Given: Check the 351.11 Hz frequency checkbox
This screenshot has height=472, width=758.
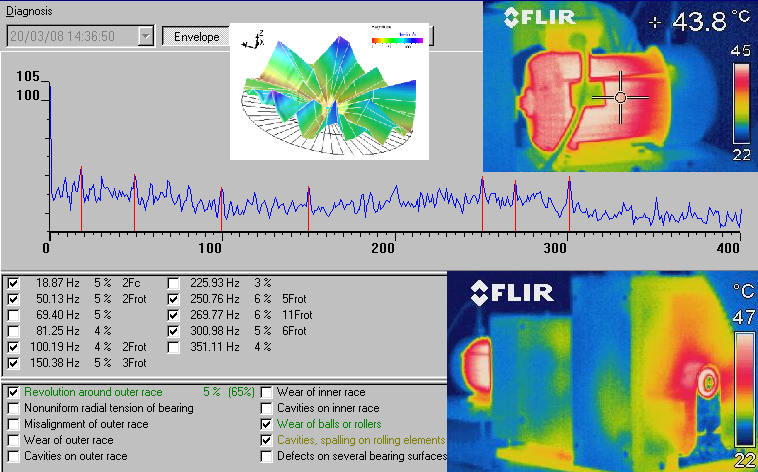Looking at the screenshot, I should (x=174, y=347).
